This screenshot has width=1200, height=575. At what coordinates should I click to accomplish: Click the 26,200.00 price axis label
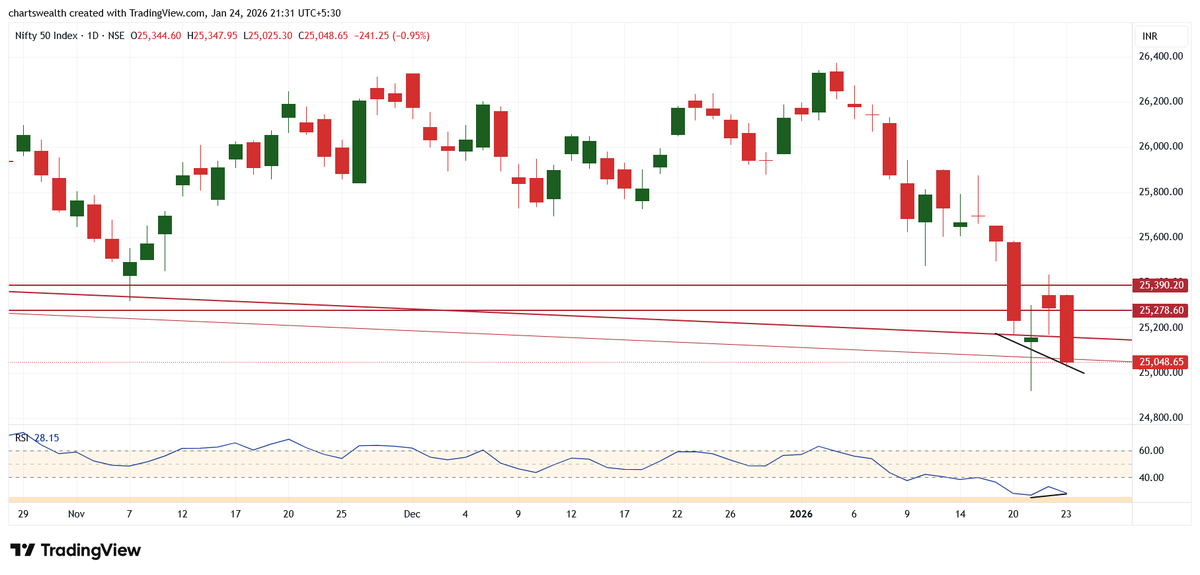[x=1162, y=101]
